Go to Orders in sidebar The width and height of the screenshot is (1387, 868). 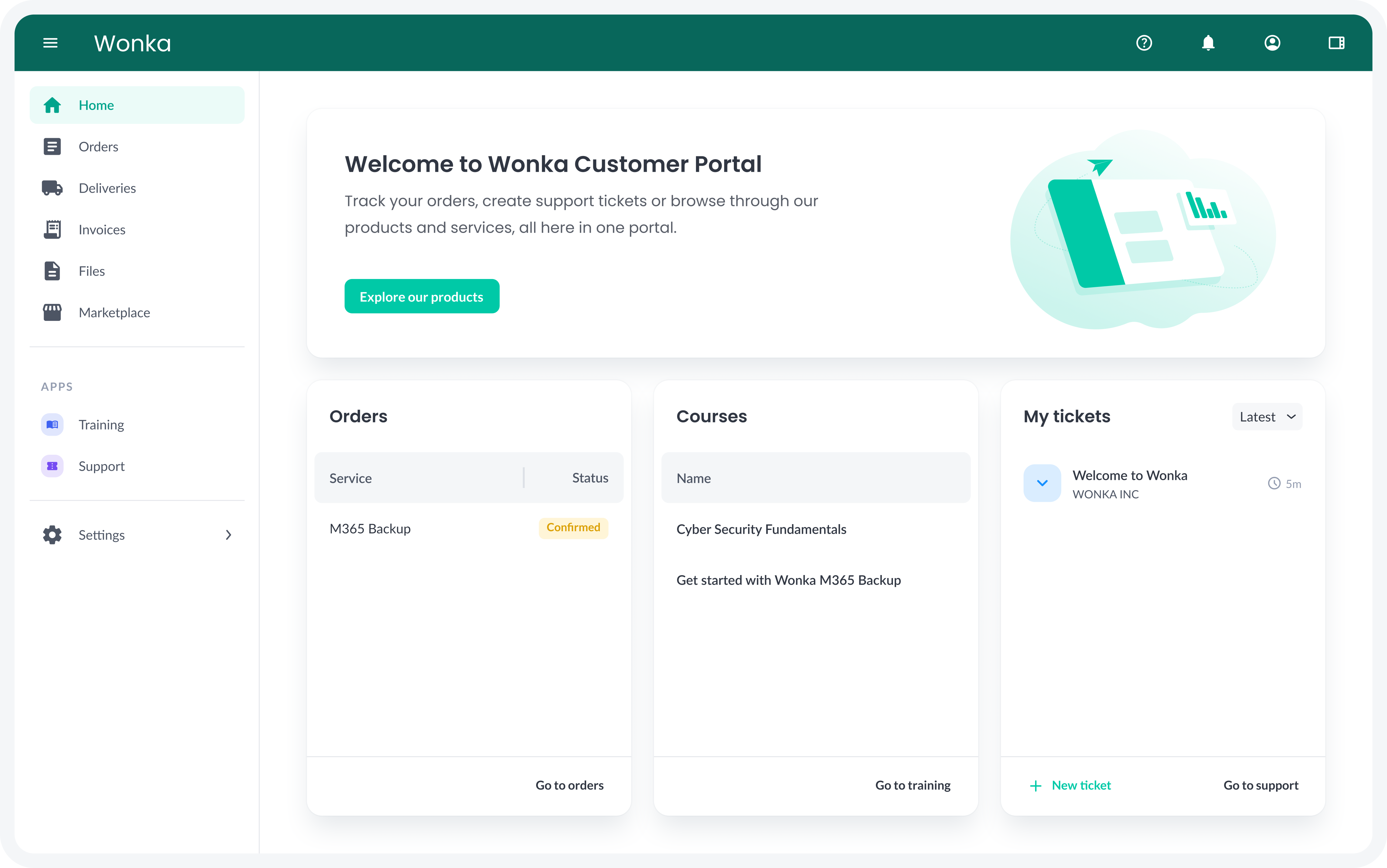tap(98, 147)
